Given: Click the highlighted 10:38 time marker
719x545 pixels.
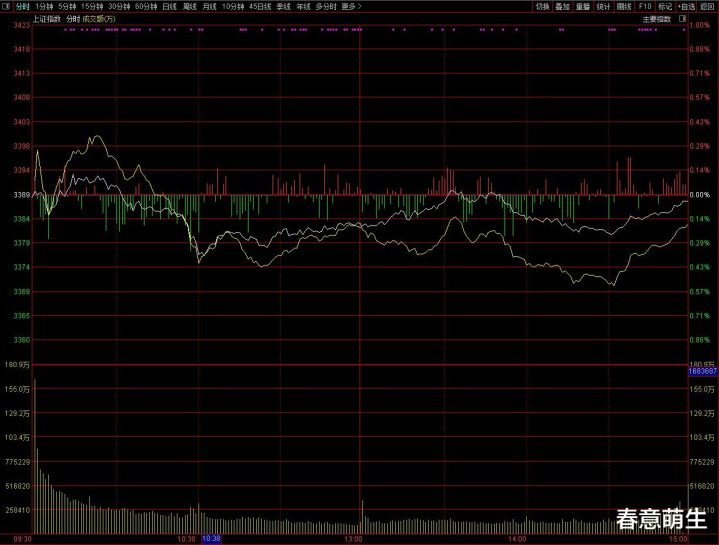Looking at the screenshot, I should coord(211,538).
